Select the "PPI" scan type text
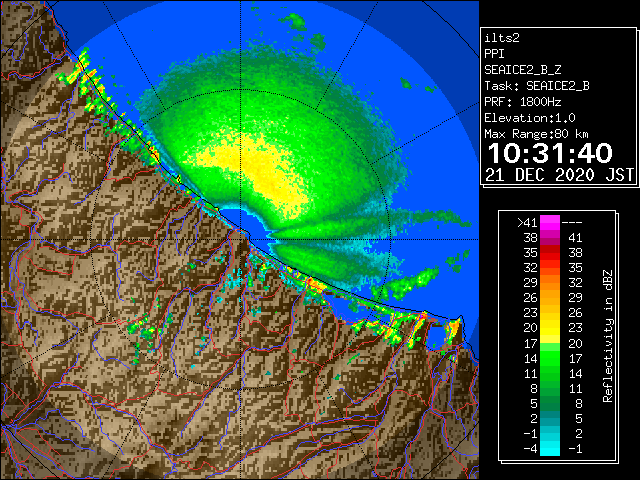The width and height of the screenshot is (640, 480). click(x=494, y=54)
